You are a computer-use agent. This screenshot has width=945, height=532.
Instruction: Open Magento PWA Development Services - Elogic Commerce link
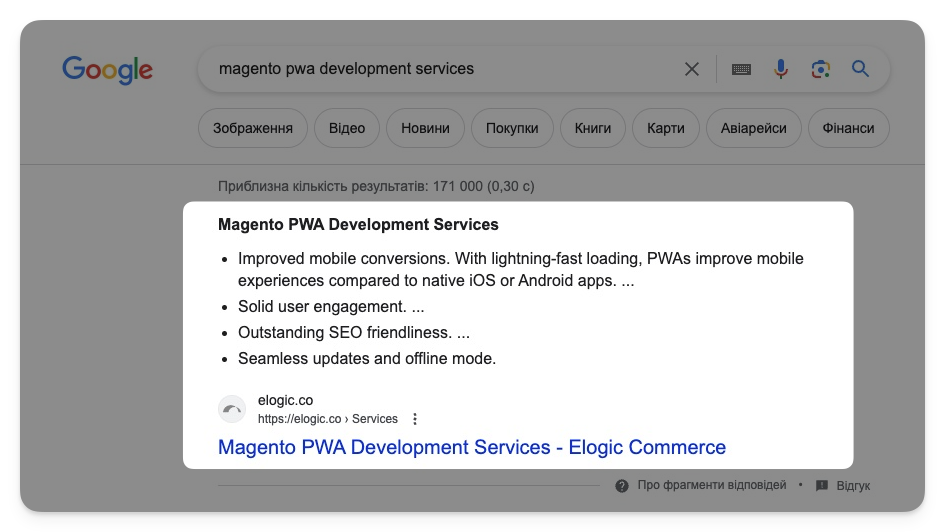[472, 447]
